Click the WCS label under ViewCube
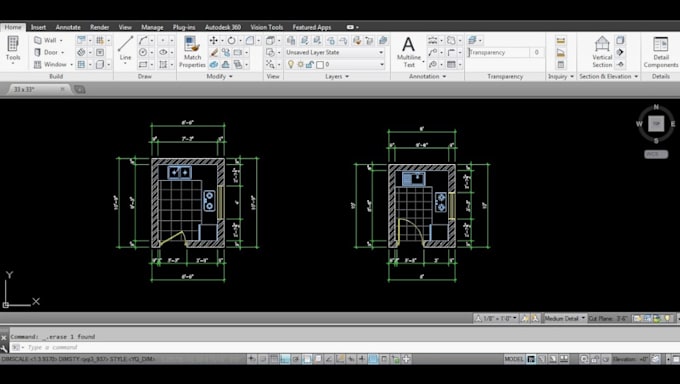This screenshot has height=384, width=680. point(656,154)
